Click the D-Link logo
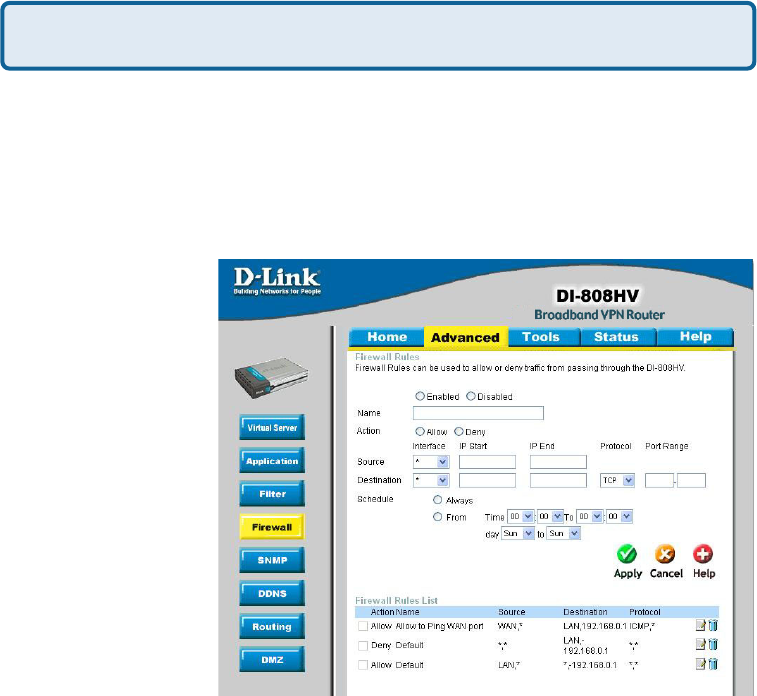This screenshot has width=757, height=696. pyautogui.click(x=277, y=281)
